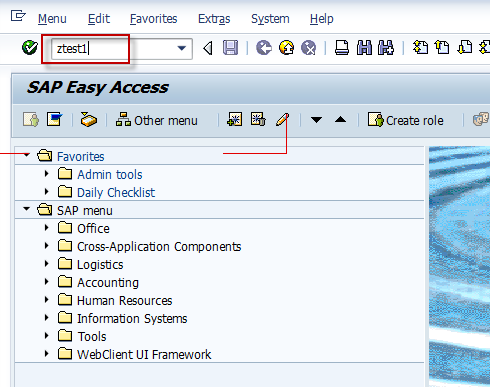The width and height of the screenshot is (490, 387).
Task: Expand the Information Systems folder
Action: pos(47,318)
